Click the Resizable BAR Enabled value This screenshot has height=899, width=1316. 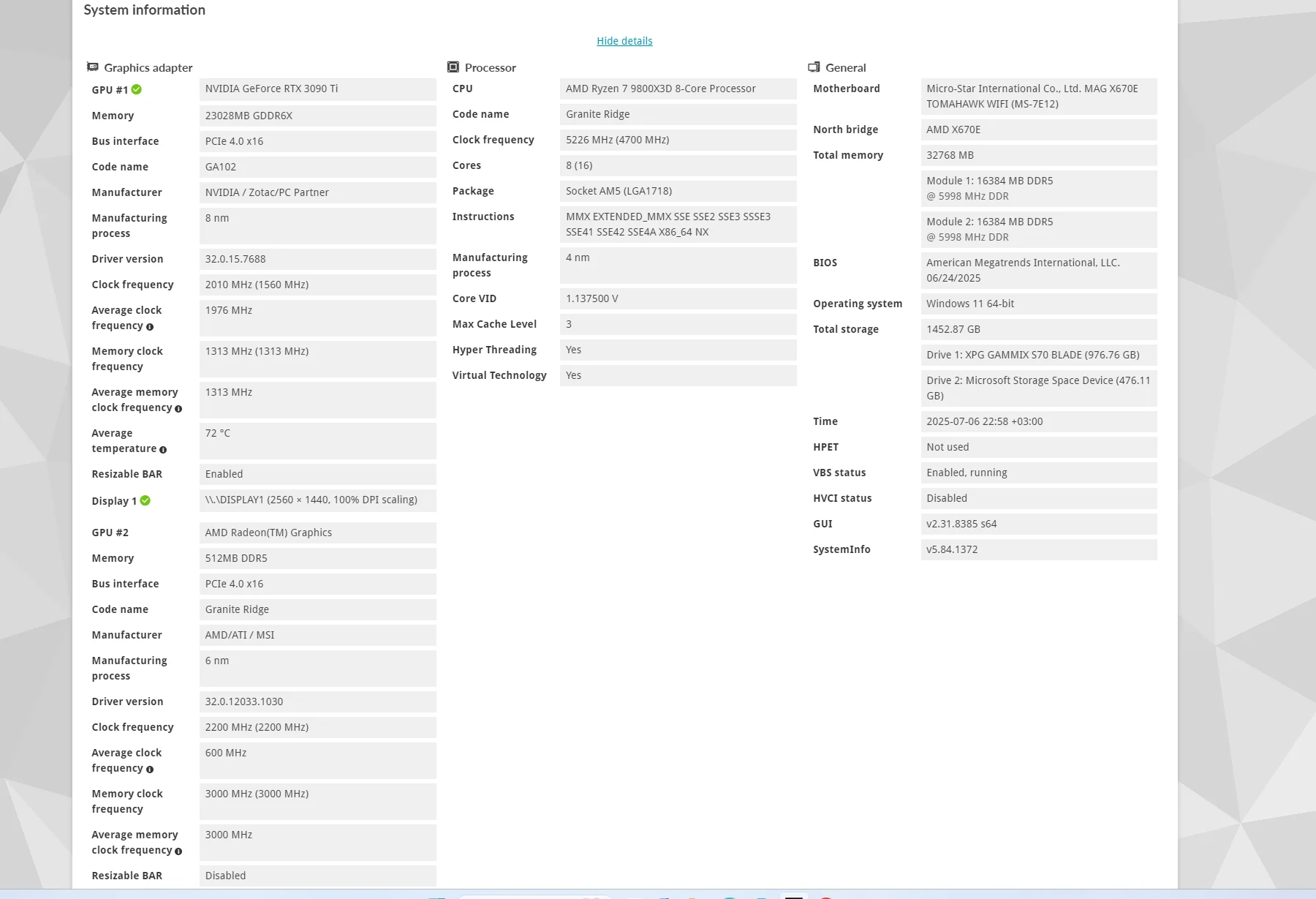tap(318, 474)
